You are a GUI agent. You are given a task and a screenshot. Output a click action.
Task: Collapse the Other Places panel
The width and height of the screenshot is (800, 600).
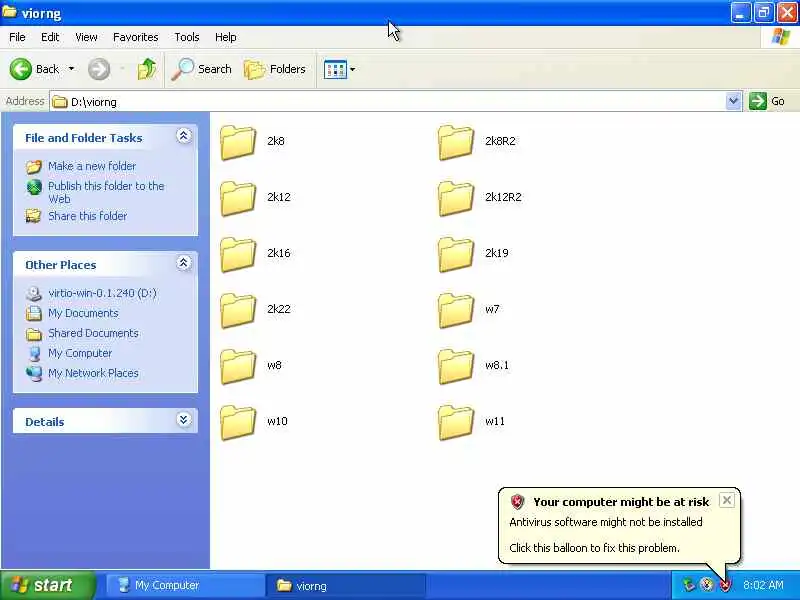coord(184,263)
